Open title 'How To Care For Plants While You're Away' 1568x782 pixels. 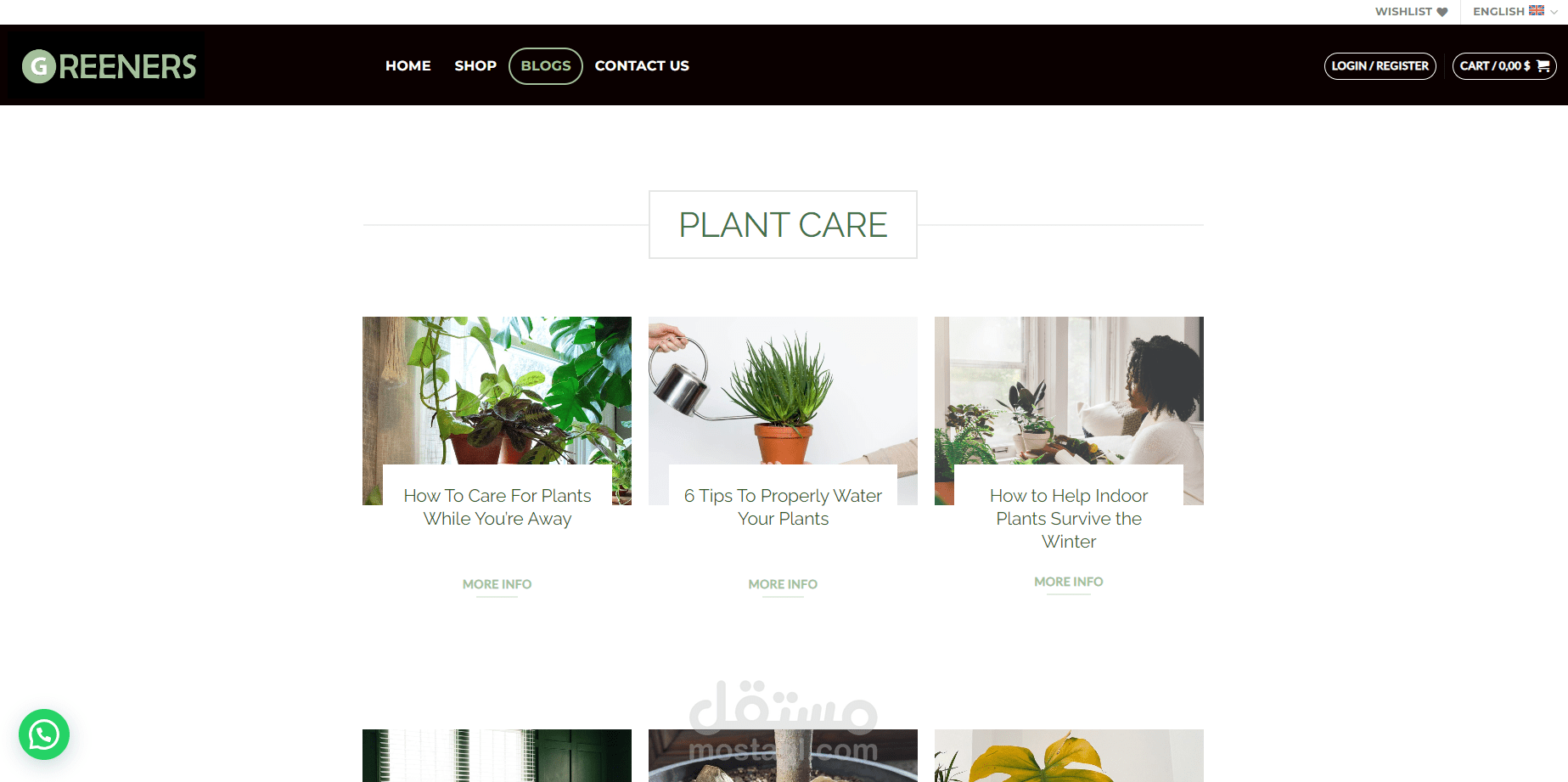tap(497, 507)
